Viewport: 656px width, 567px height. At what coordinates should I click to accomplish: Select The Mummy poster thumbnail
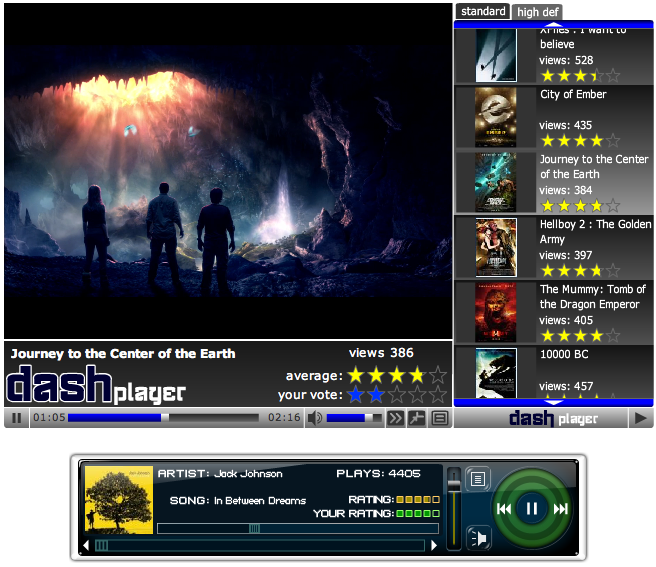(496, 313)
